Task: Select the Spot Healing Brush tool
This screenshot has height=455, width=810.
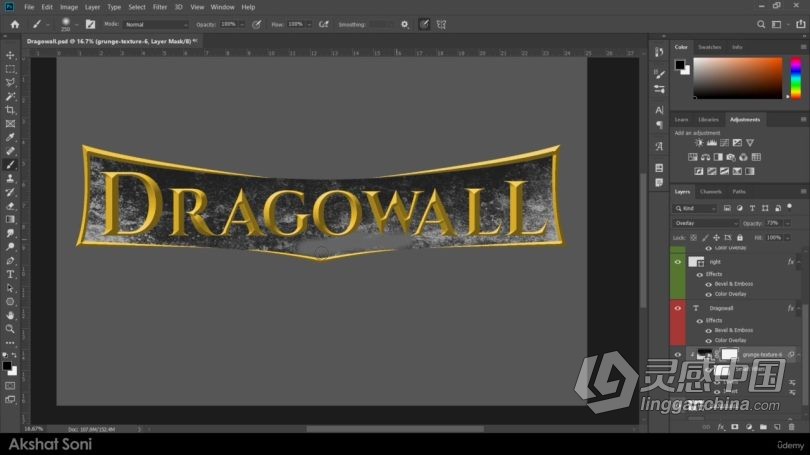Action: 10,151
